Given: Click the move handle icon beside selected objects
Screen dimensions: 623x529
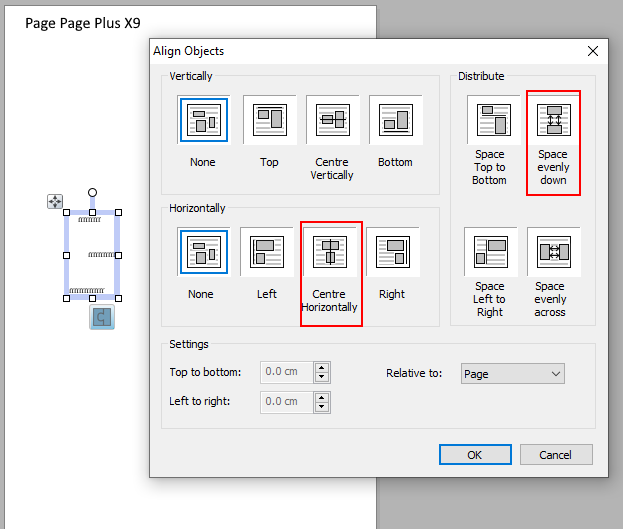Looking at the screenshot, I should click(x=55, y=202).
